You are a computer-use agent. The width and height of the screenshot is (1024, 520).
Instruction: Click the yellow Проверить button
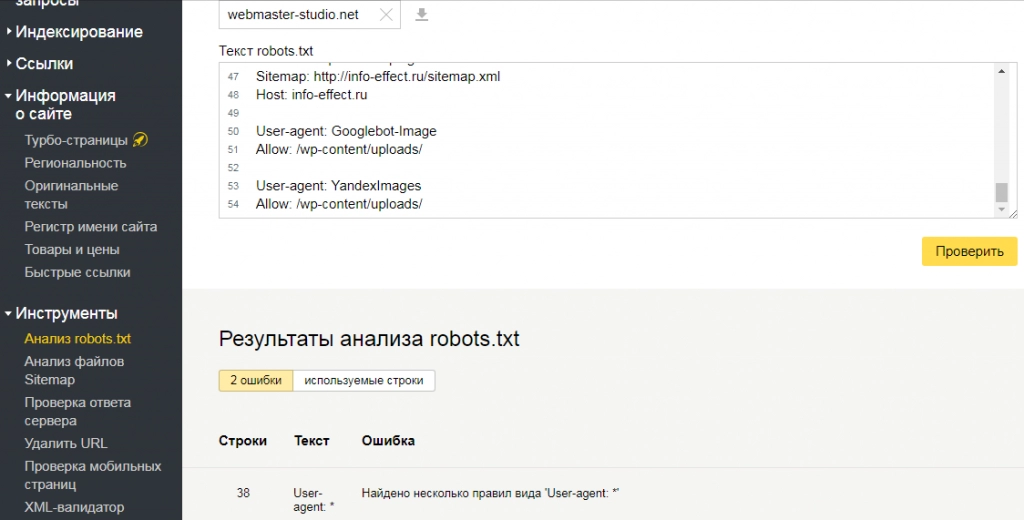(969, 252)
